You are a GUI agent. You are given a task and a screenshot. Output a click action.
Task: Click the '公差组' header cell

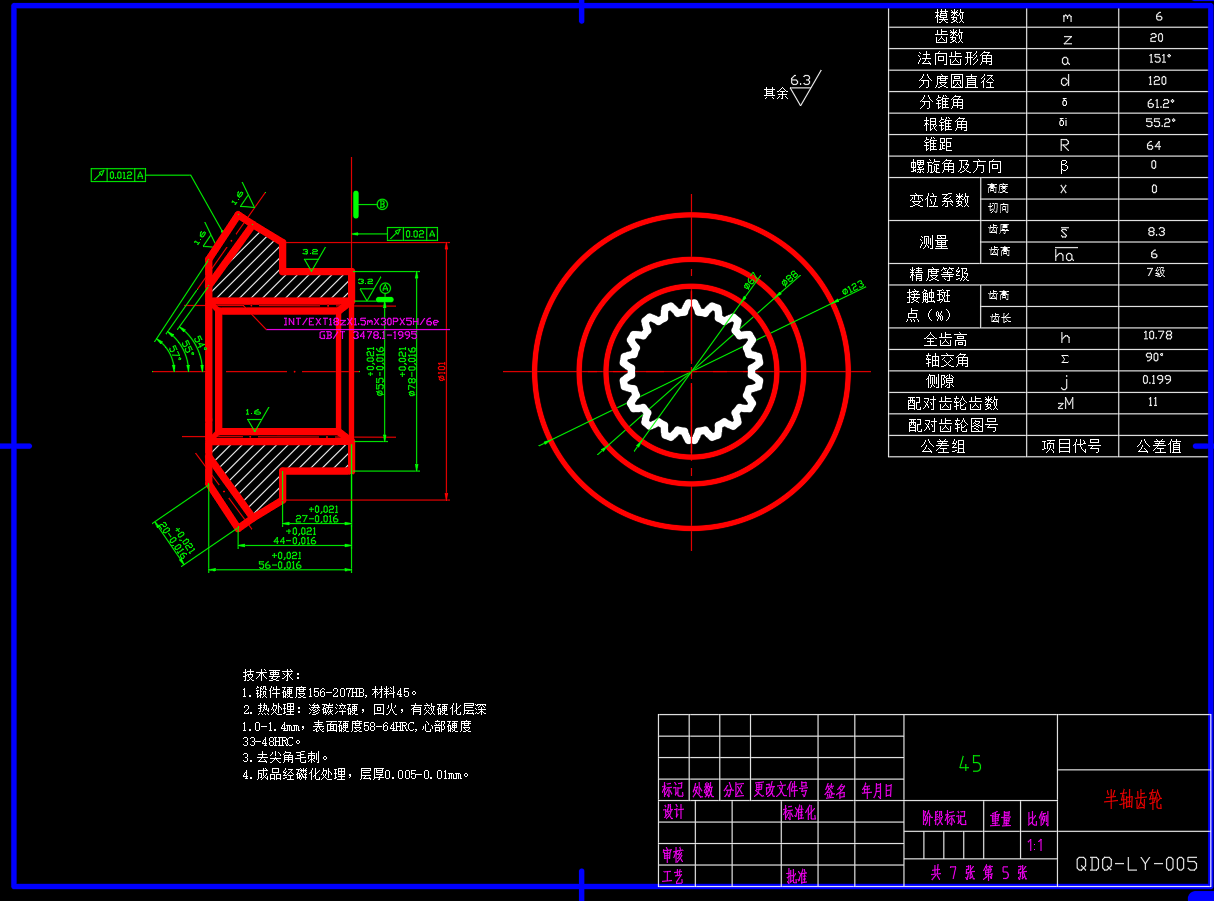[943, 447]
